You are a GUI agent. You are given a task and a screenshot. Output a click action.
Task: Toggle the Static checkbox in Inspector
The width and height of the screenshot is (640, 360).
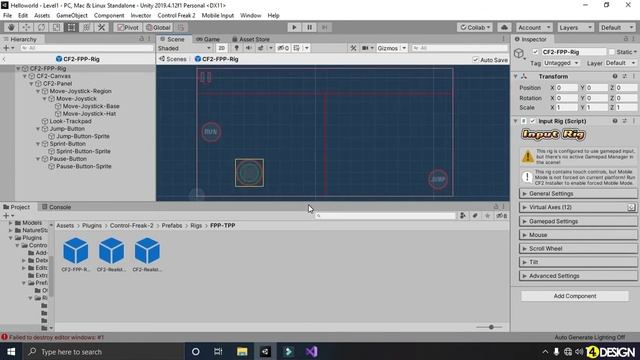click(611, 52)
